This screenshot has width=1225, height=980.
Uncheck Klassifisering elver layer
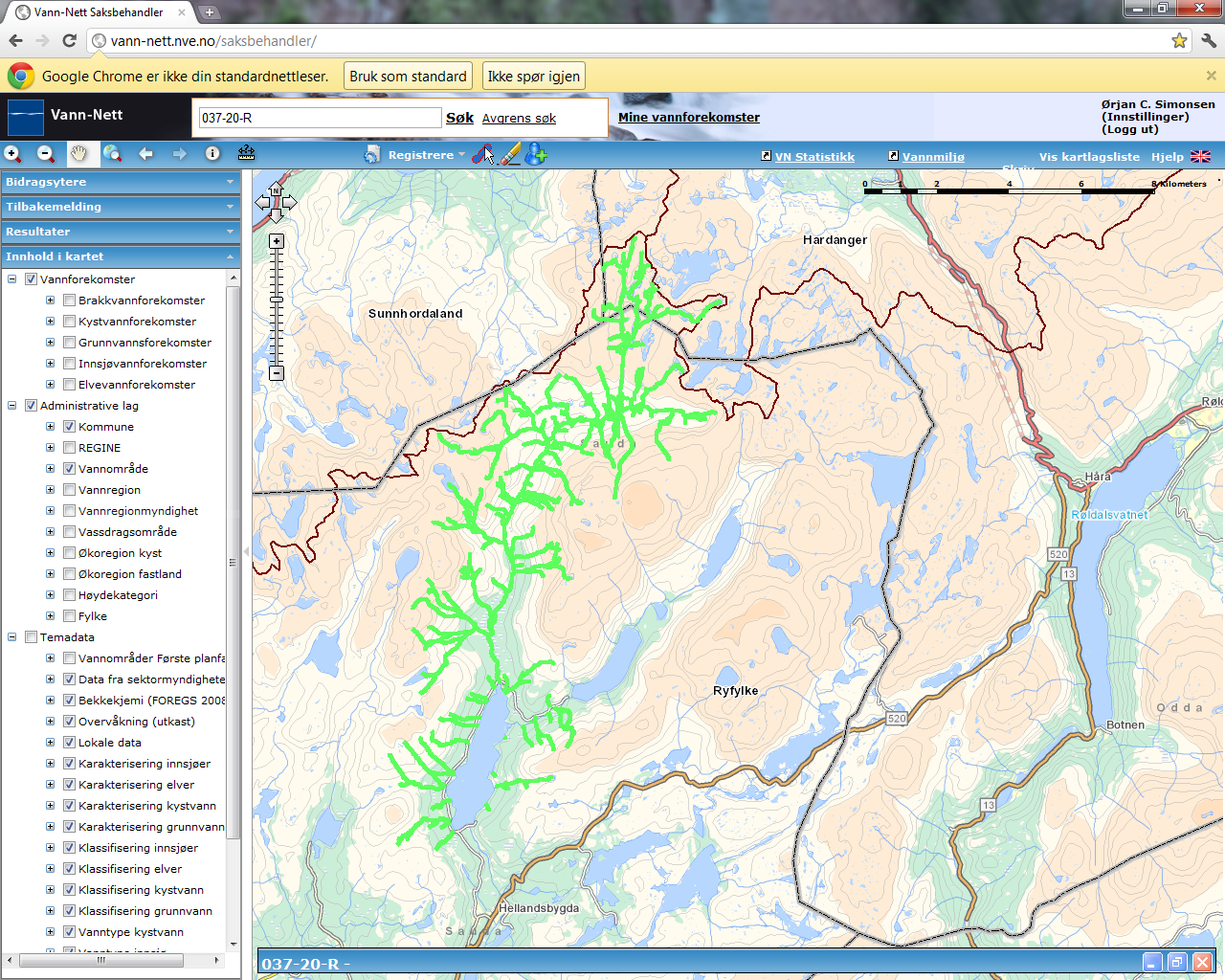(69, 869)
